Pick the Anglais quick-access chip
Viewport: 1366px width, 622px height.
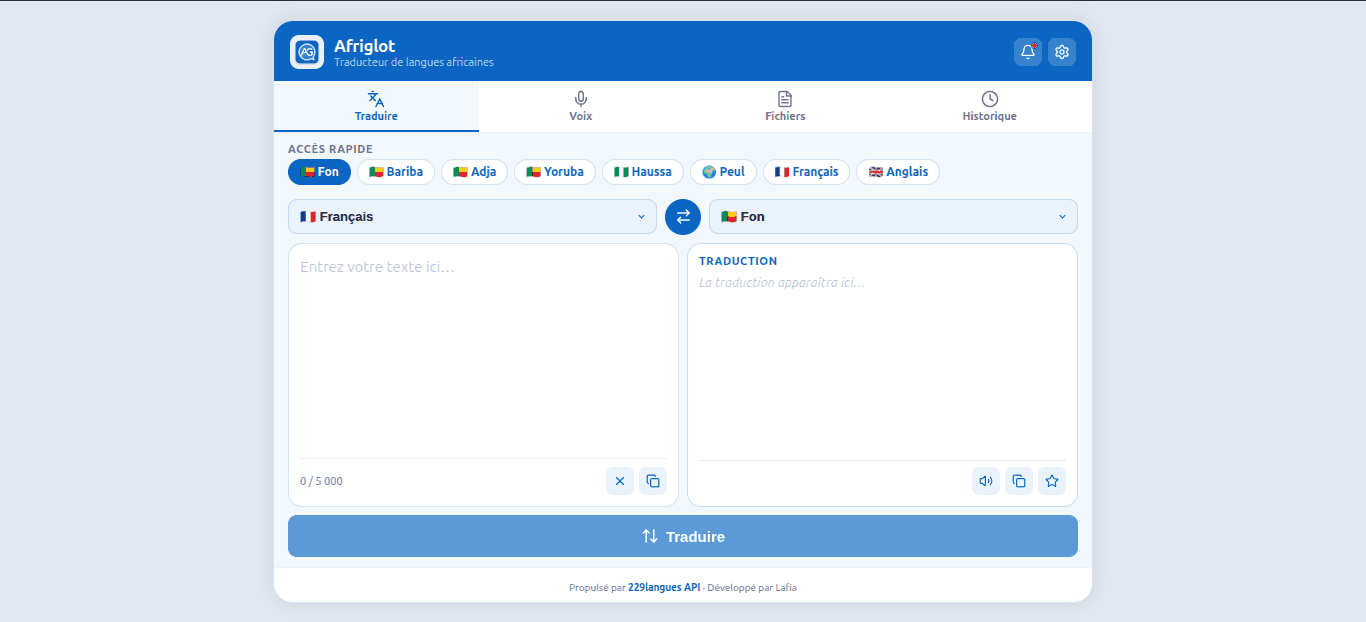(898, 172)
